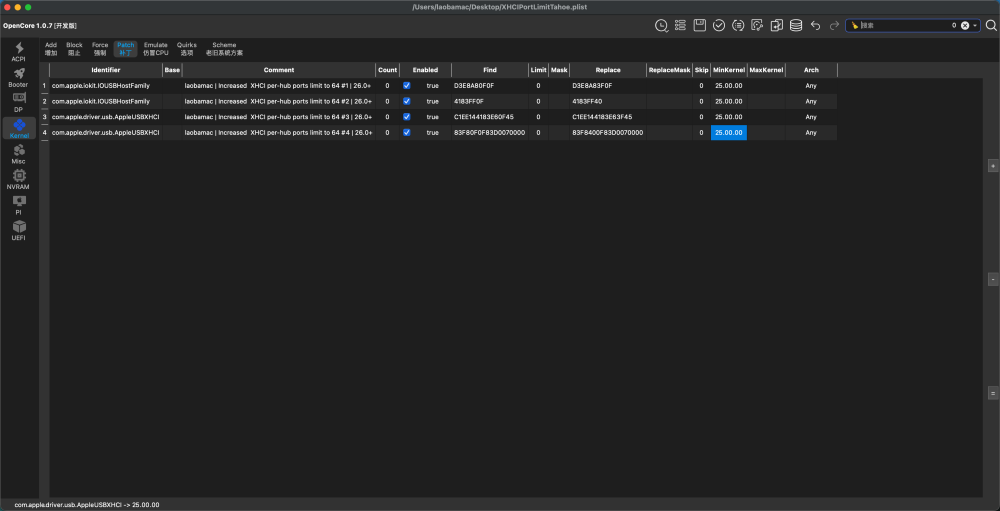Image resolution: width=1000 pixels, height=511 pixels.
Task: Toggle Enabled checkbox for patch row 4
Action: pos(406,133)
